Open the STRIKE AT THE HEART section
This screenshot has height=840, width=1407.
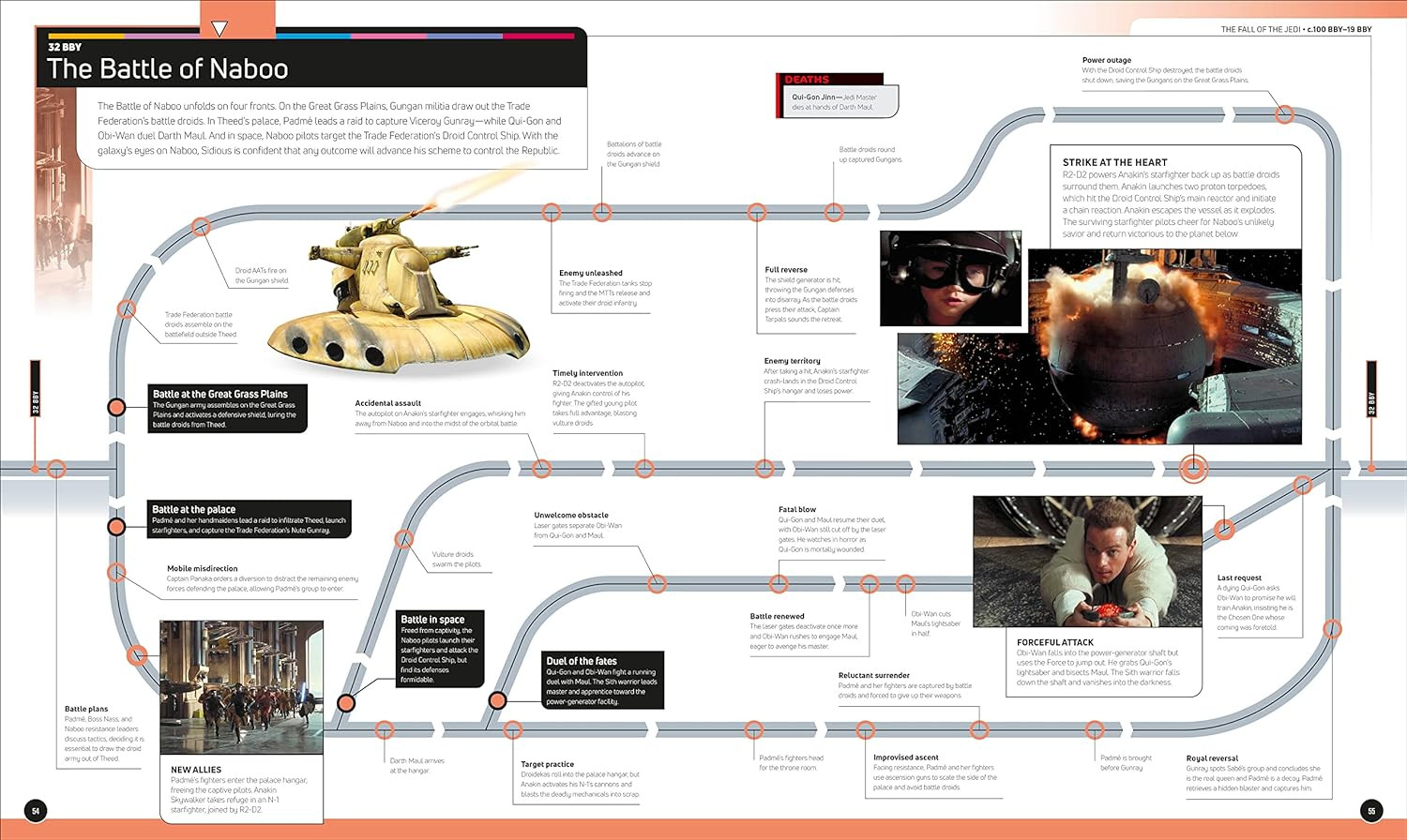point(1116,161)
